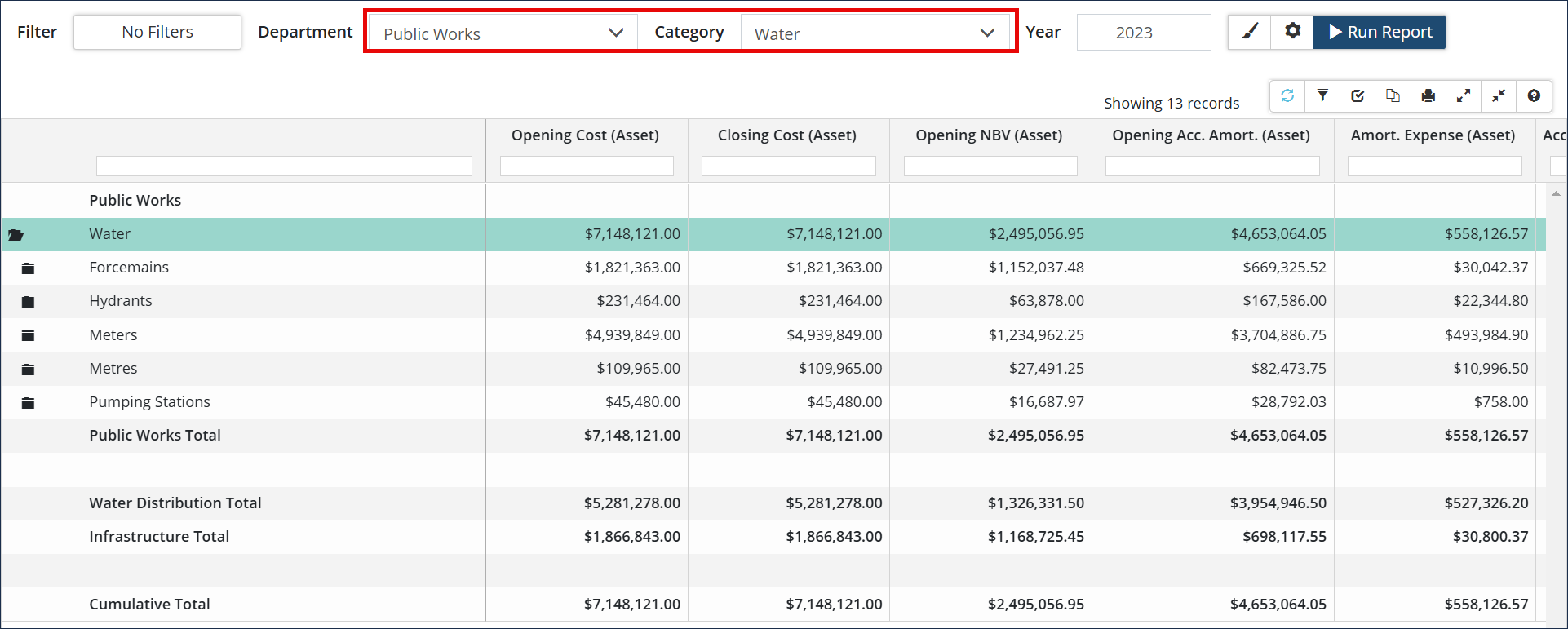Click the No Filters button
The image size is (1568, 629).
tap(157, 32)
